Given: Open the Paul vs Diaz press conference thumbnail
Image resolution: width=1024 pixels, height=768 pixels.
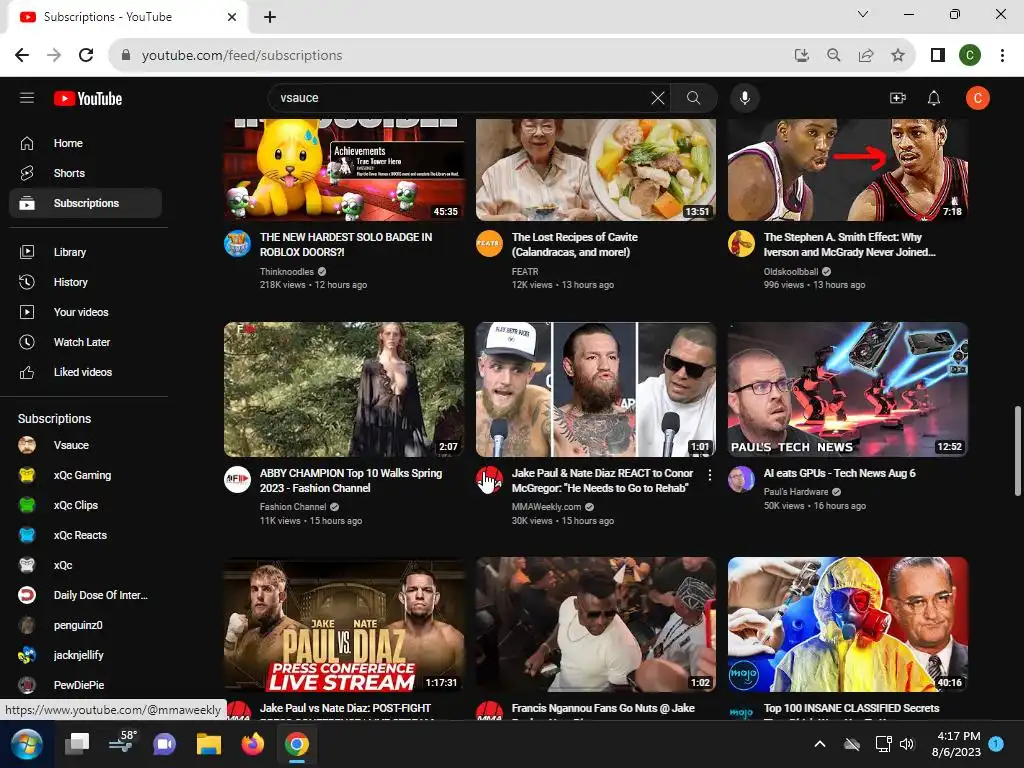Looking at the screenshot, I should point(344,624).
